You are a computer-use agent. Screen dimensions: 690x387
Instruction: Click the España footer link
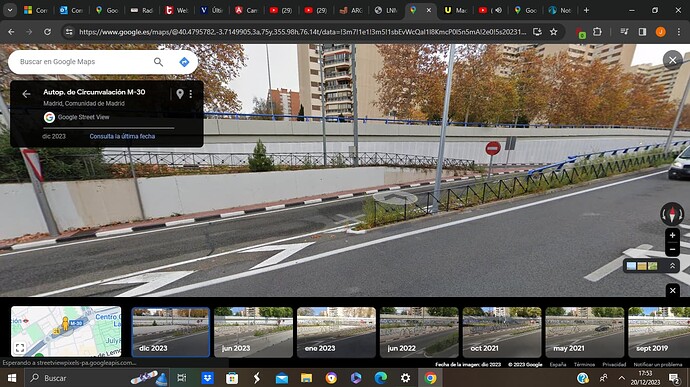click(x=558, y=364)
